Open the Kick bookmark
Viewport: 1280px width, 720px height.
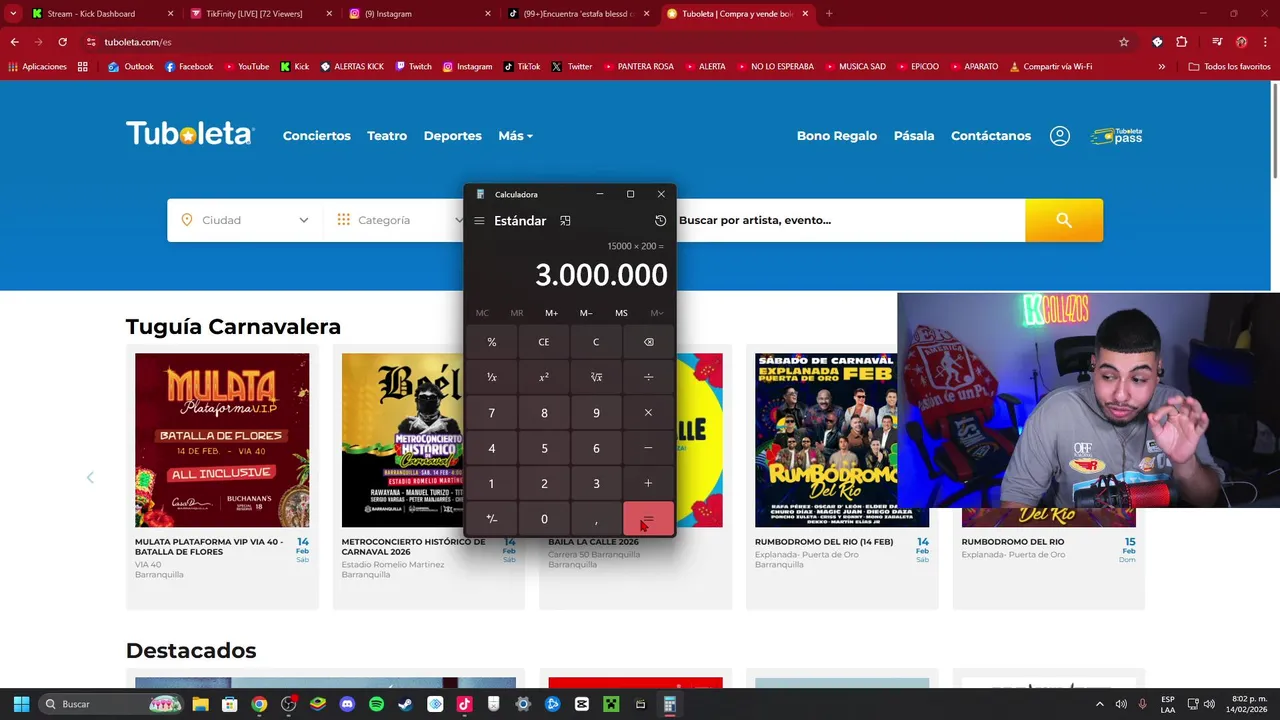[x=295, y=67]
